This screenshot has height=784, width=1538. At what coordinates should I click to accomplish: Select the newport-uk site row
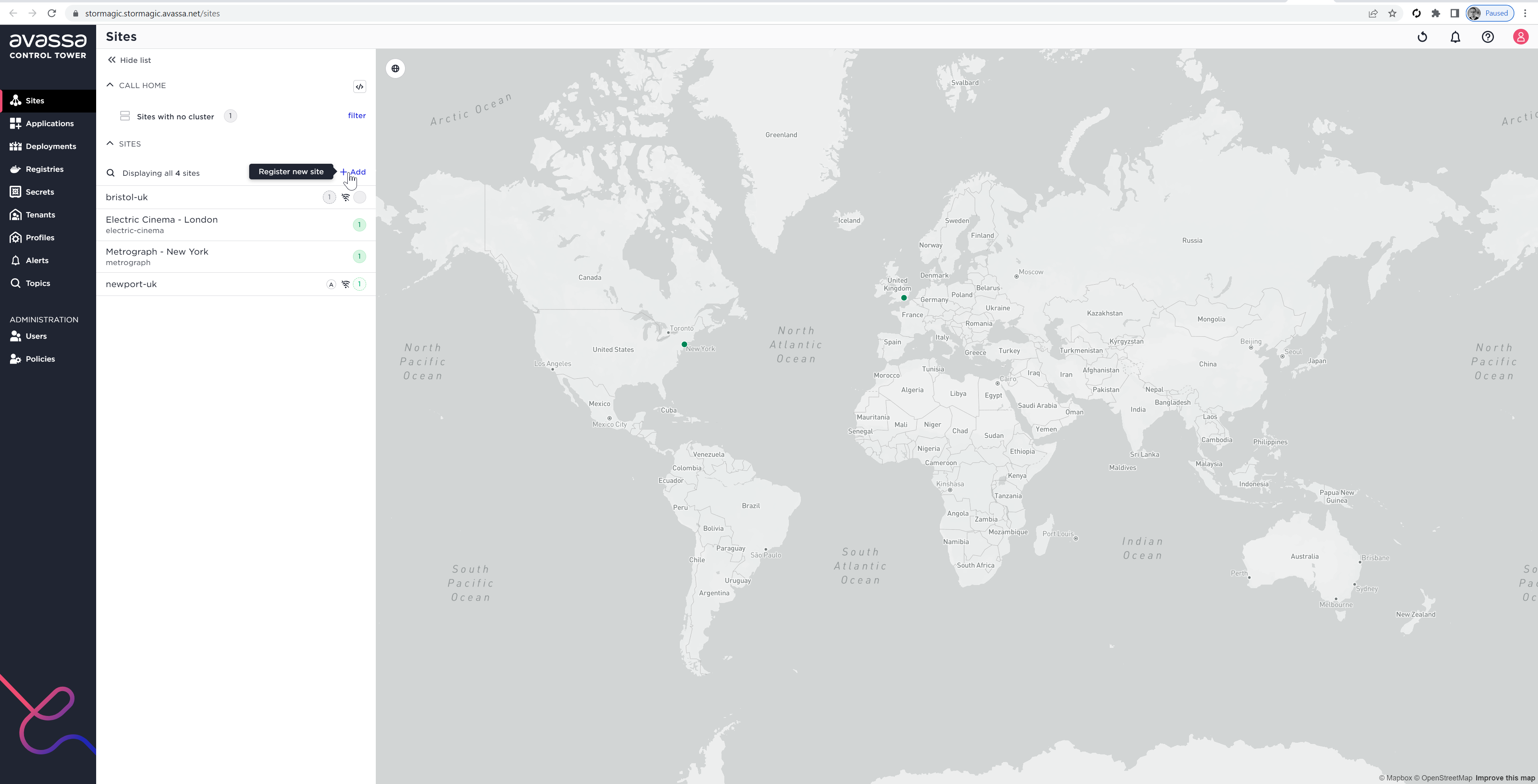tap(236, 285)
